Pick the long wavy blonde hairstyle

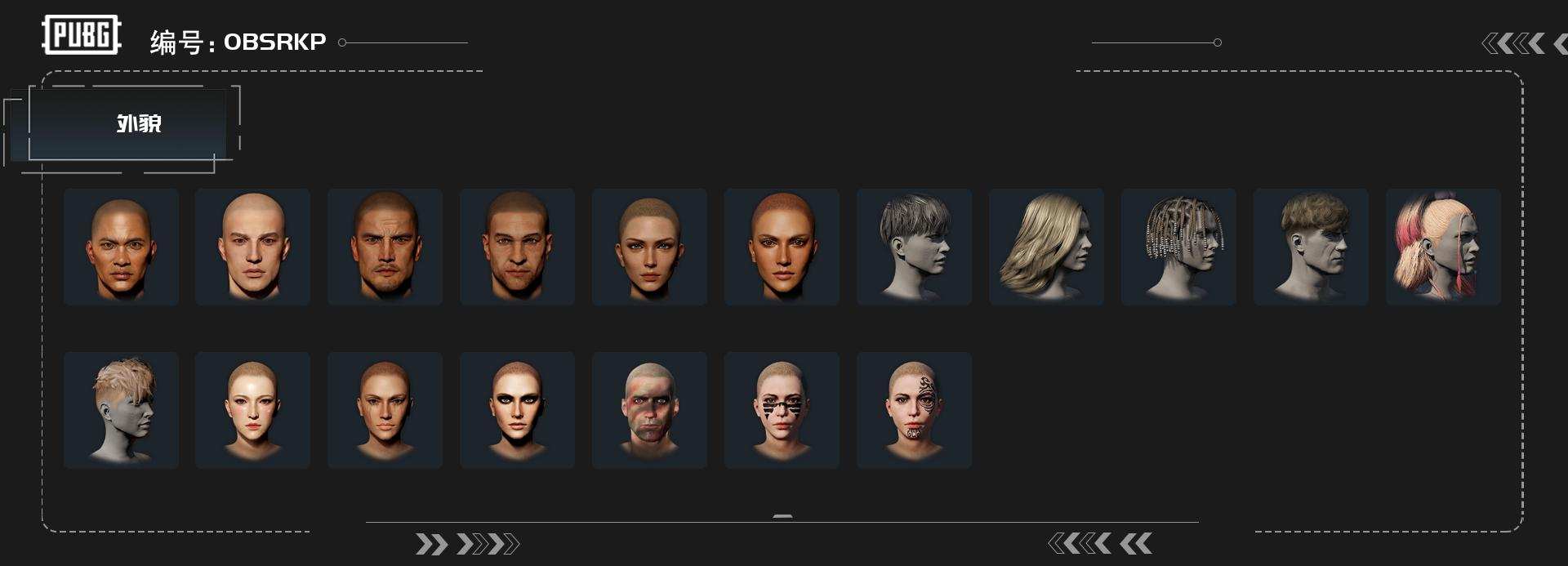point(1046,247)
